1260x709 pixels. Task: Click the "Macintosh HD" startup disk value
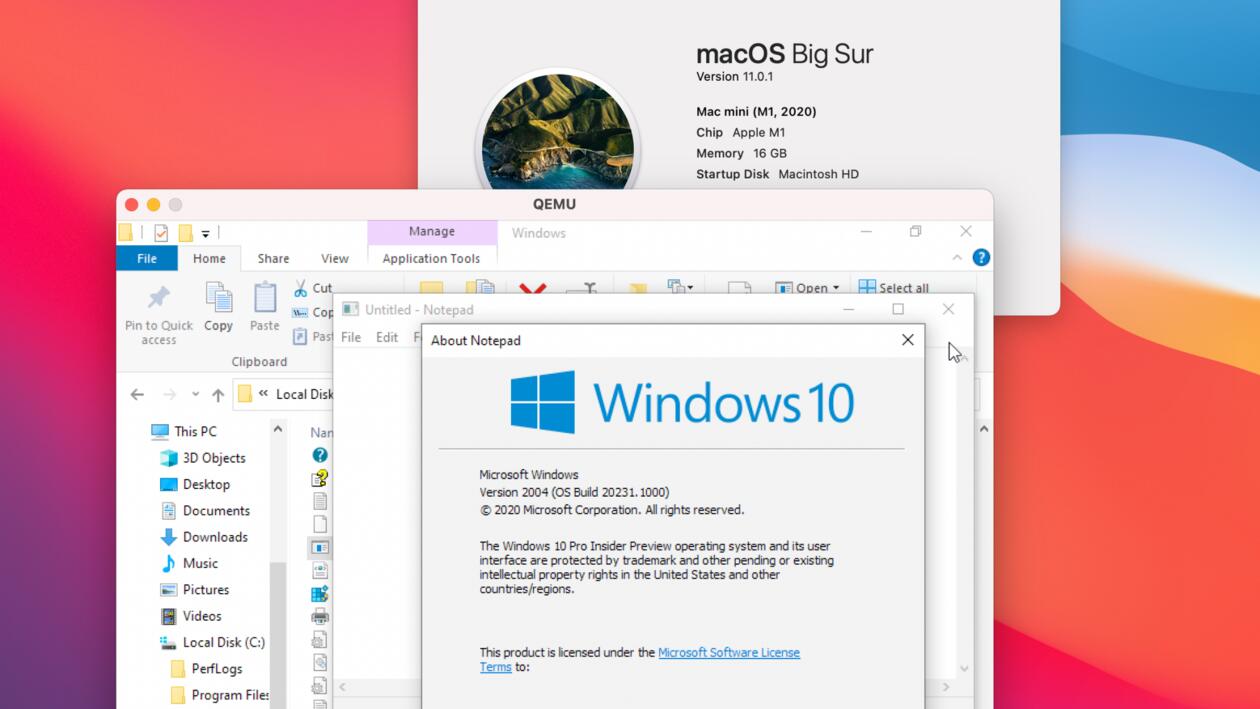click(819, 174)
